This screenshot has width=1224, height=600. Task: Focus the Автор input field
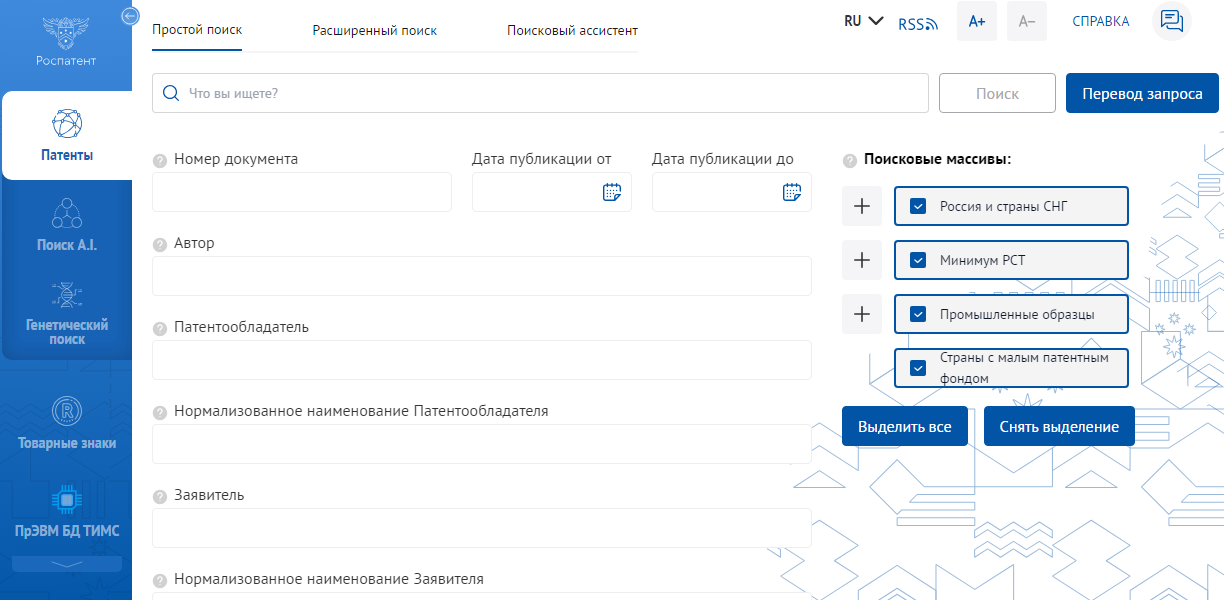[482, 276]
